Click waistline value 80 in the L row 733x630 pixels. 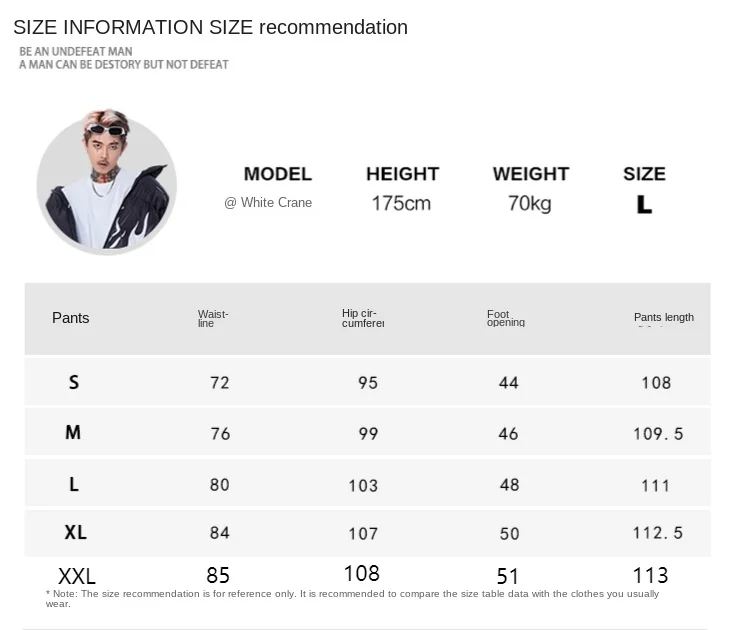coord(219,485)
